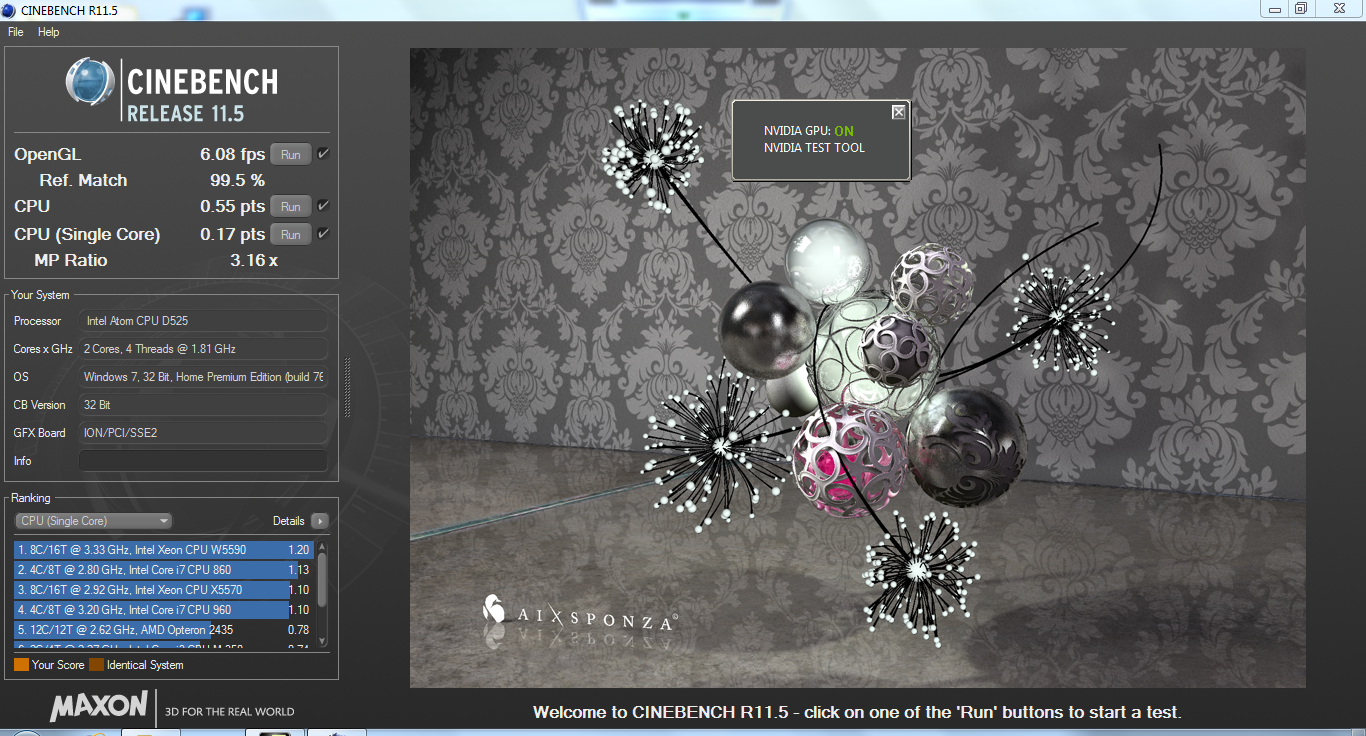Click the NVIDIA TEST TOOL text
Viewport: 1366px width, 736px height.
(x=814, y=148)
